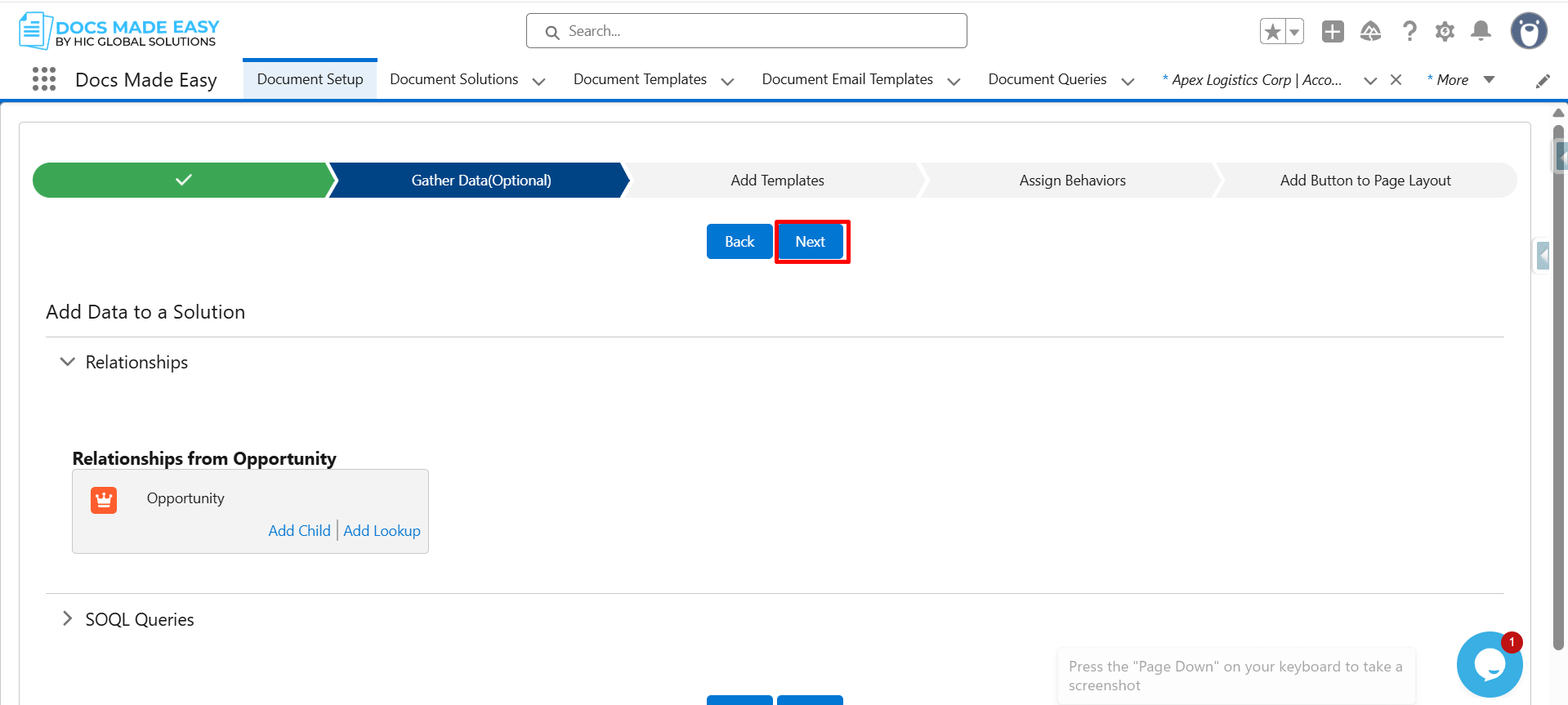Switch to the Document Templates tab
Screen dimensions: 1568x705
[x=640, y=79]
